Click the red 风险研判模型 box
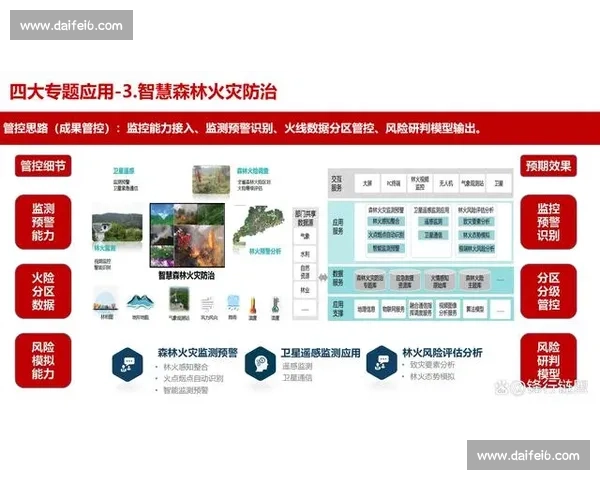 (x=548, y=361)
